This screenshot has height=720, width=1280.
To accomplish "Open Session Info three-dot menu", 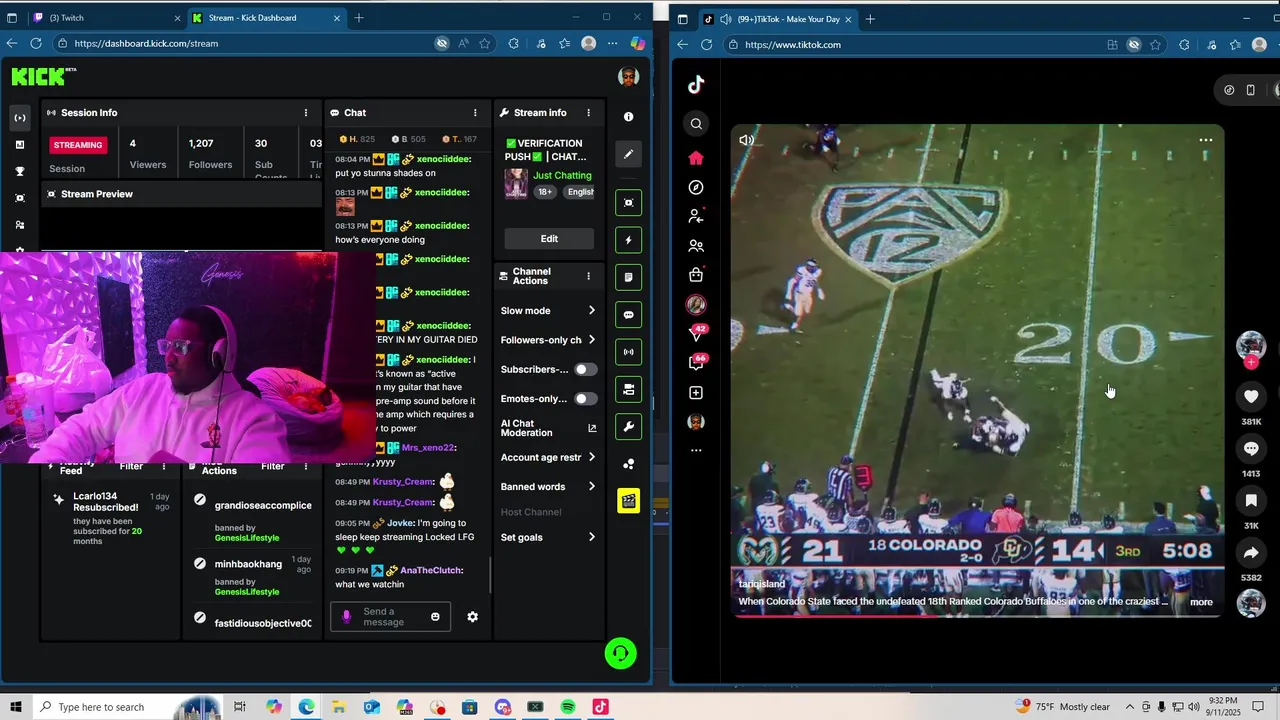I will pos(306,113).
